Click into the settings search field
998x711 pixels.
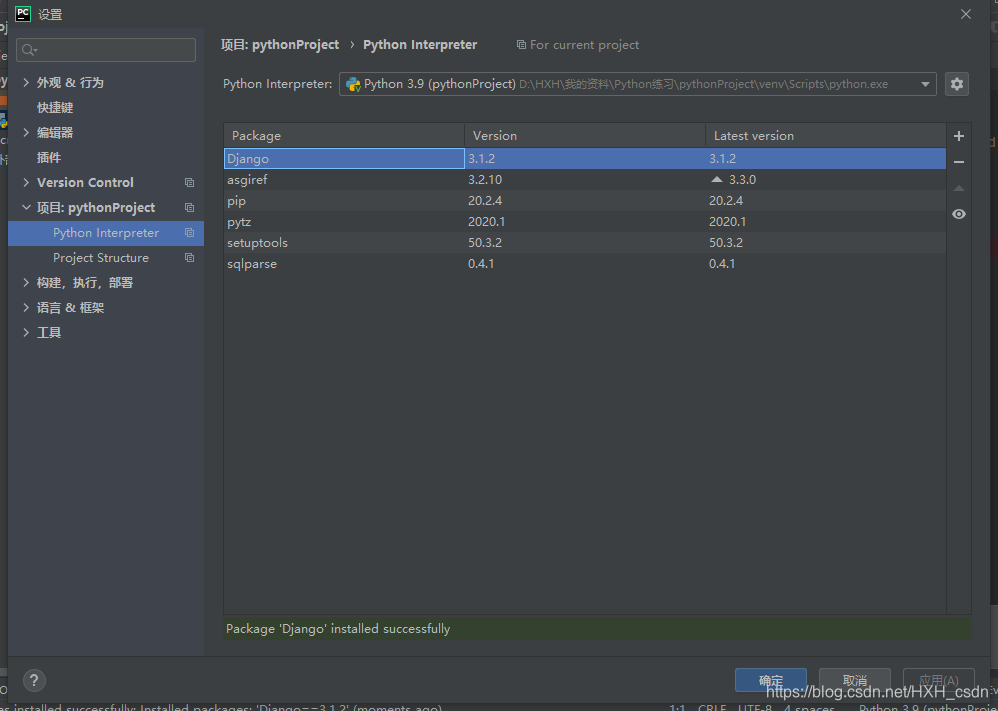106,50
